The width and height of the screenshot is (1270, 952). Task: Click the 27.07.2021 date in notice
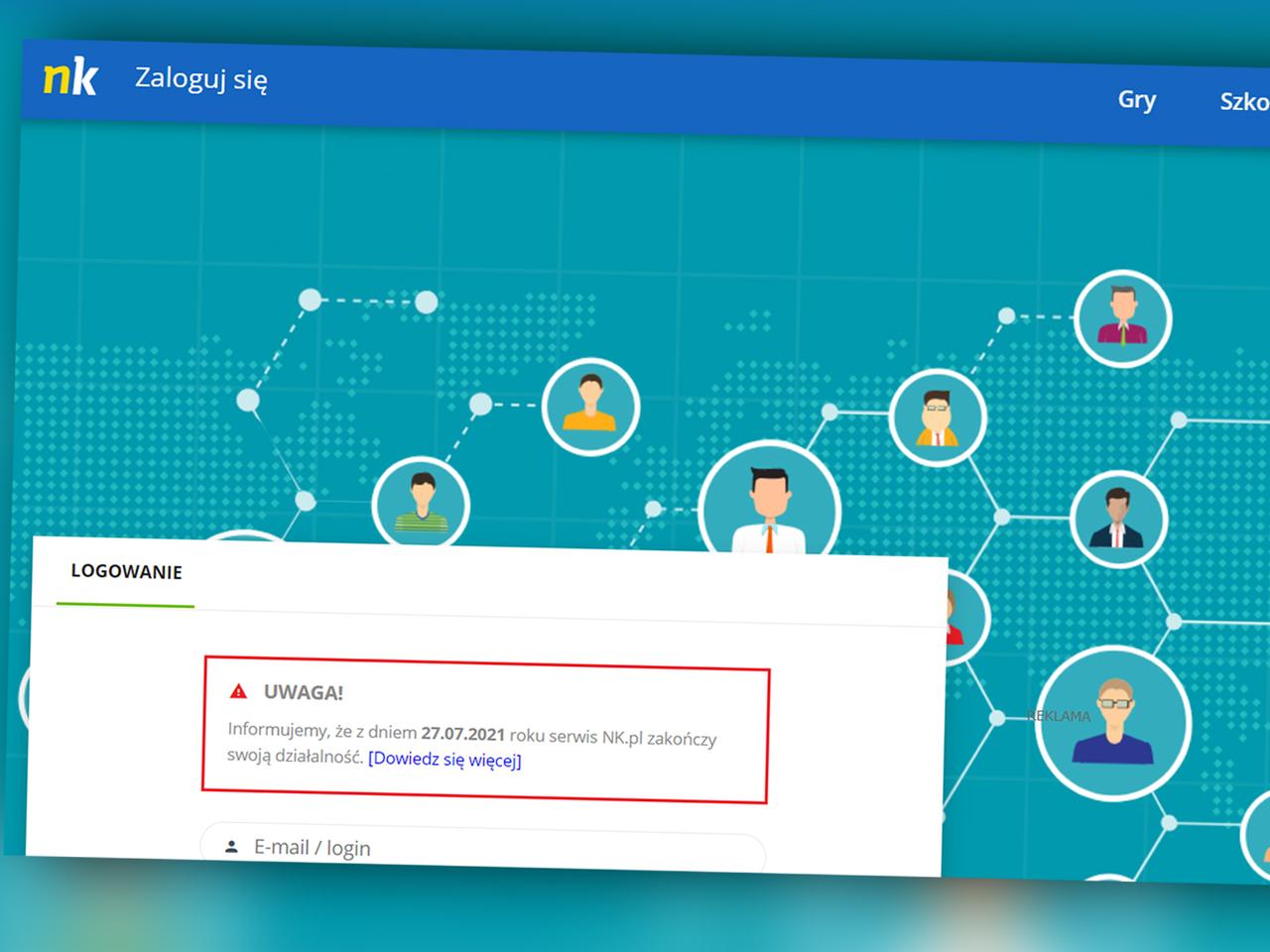(x=463, y=734)
